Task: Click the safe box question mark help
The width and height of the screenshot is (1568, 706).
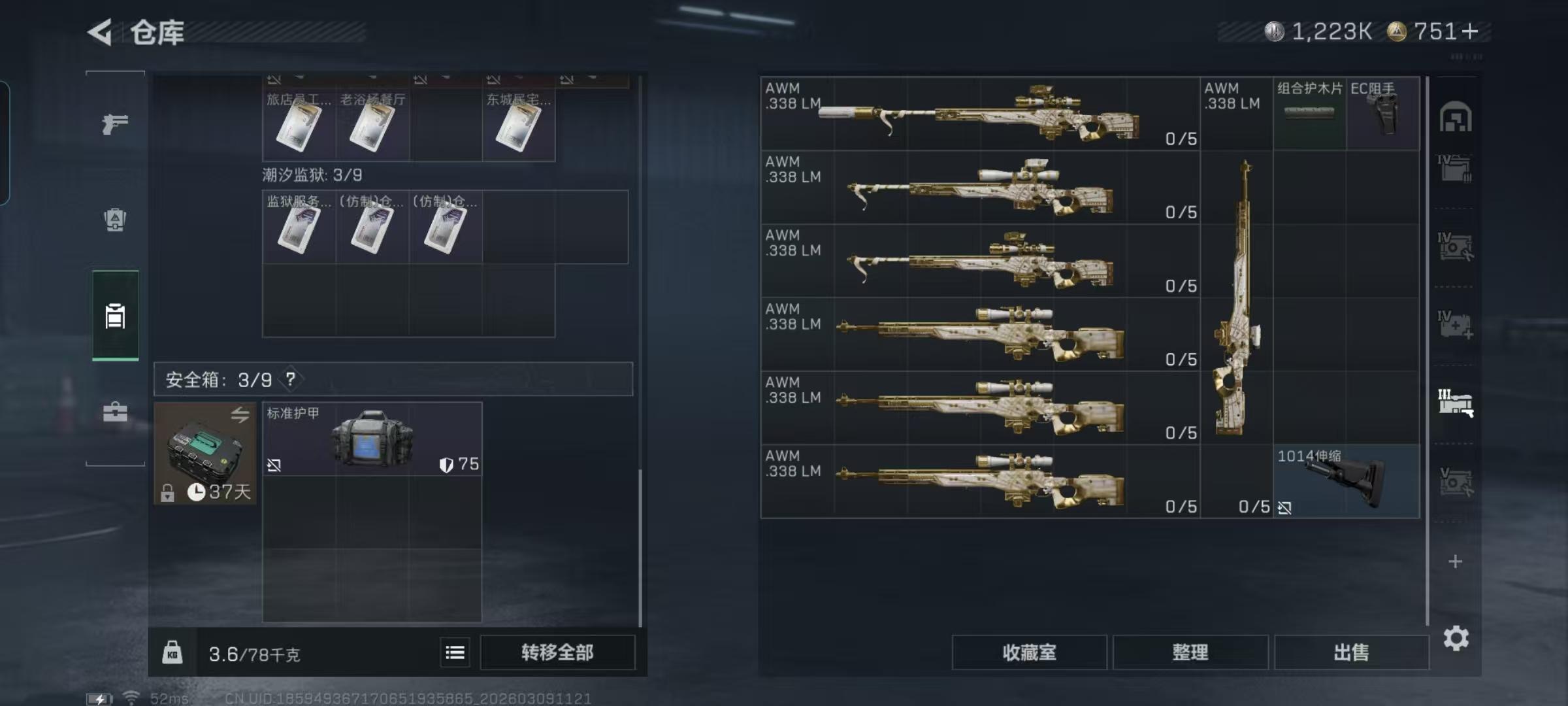Action: [290, 379]
